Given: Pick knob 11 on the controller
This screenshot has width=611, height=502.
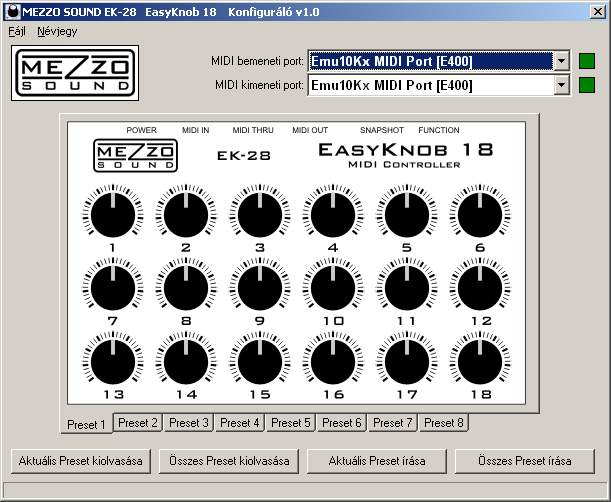Looking at the screenshot, I should tap(406, 288).
